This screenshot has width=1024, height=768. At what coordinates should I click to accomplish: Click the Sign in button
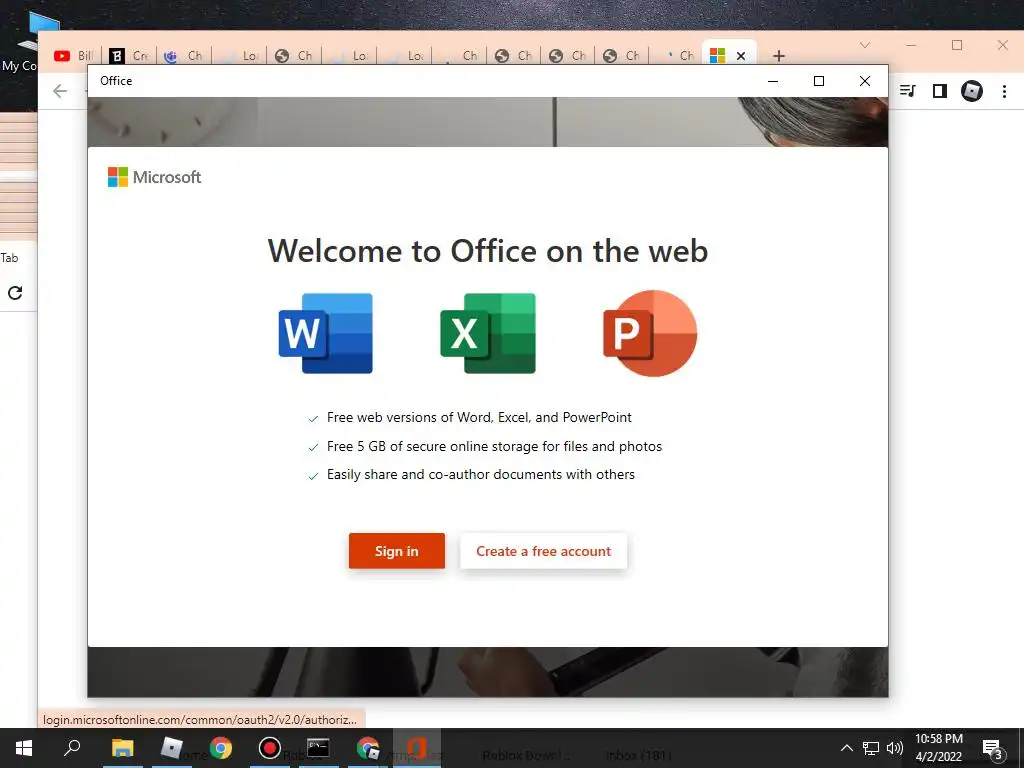click(x=396, y=551)
